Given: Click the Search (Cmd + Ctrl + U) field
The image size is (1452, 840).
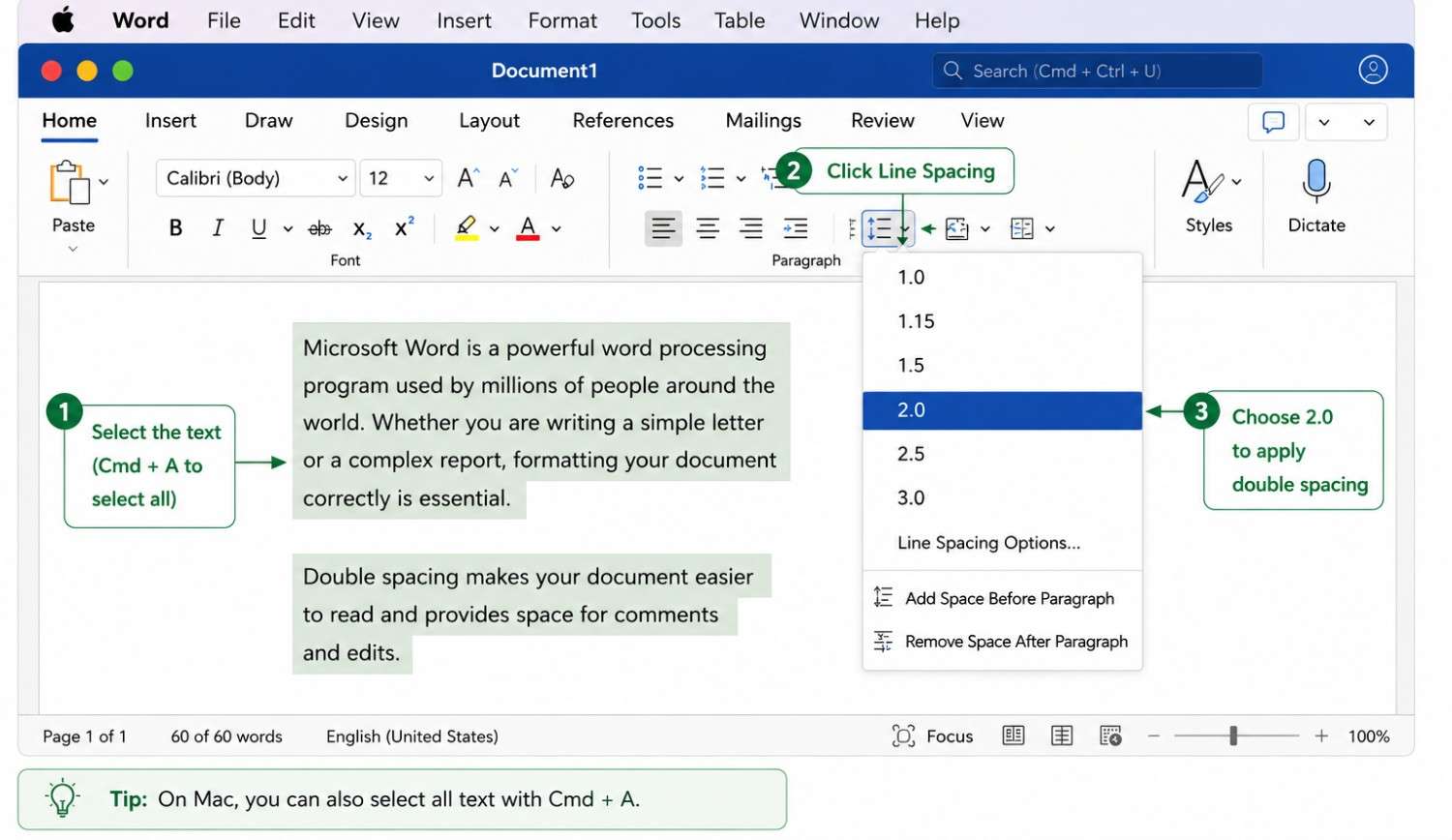Looking at the screenshot, I should coord(1097,71).
